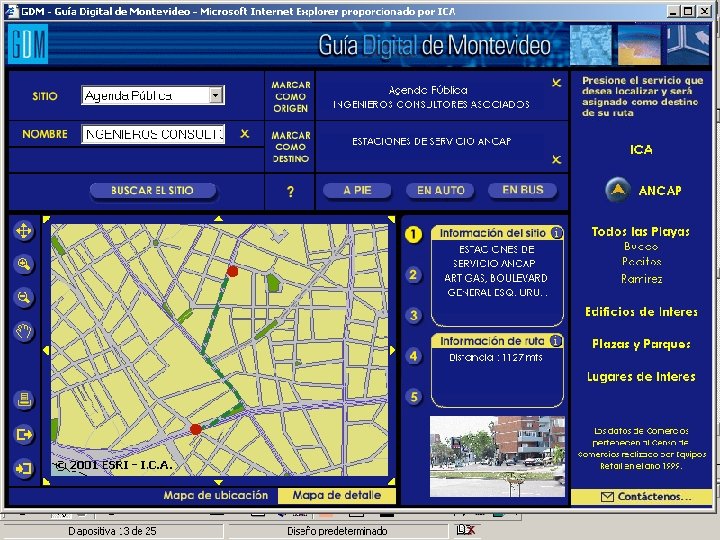The image size is (720, 540).
Task: Open Edificios de Interes category
Action: click(x=641, y=312)
